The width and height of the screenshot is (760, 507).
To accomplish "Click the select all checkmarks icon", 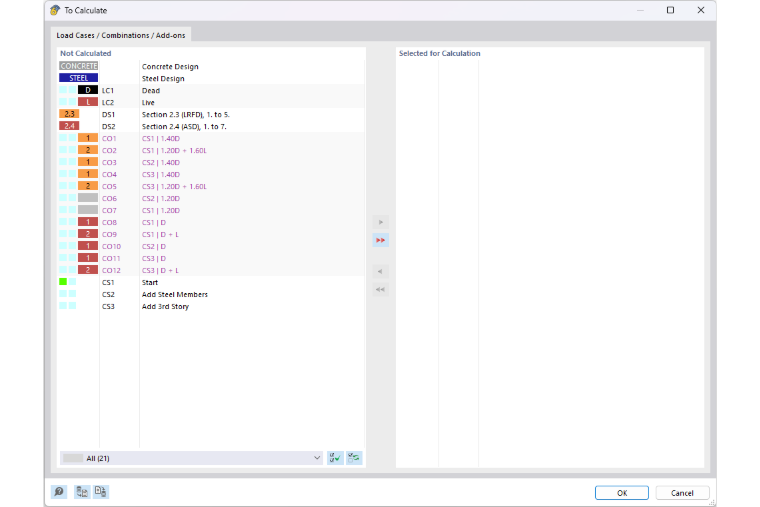I will pyautogui.click(x=335, y=458).
